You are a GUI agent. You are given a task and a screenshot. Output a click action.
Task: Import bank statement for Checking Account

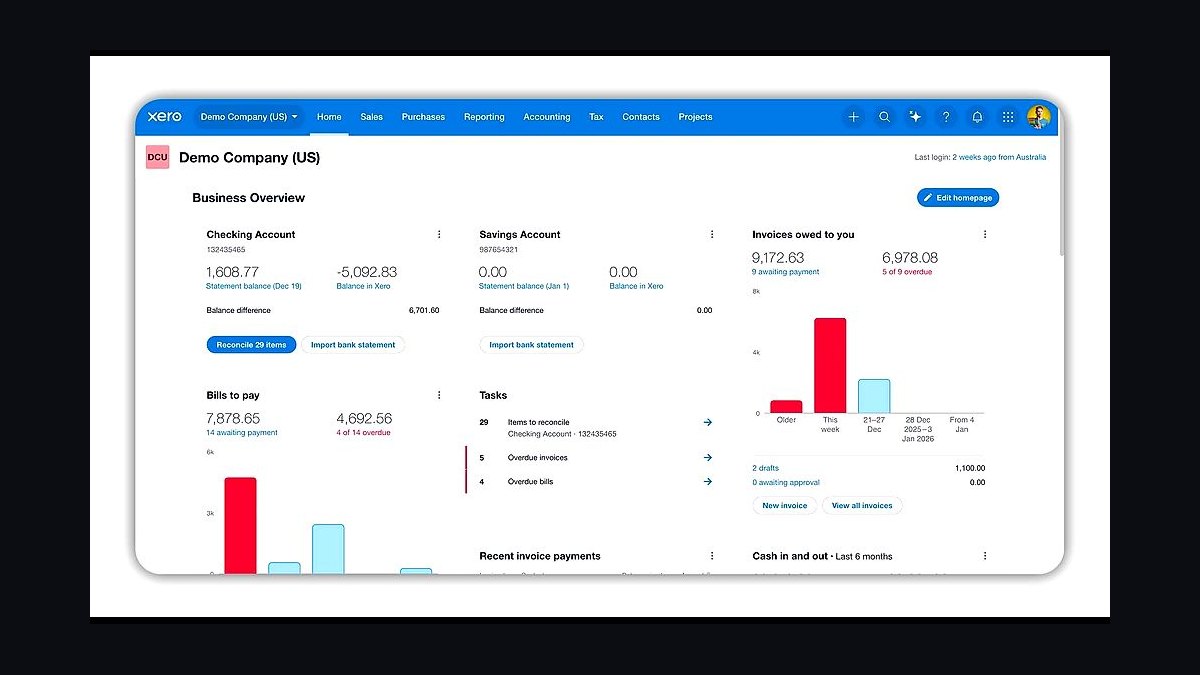tap(353, 345)
